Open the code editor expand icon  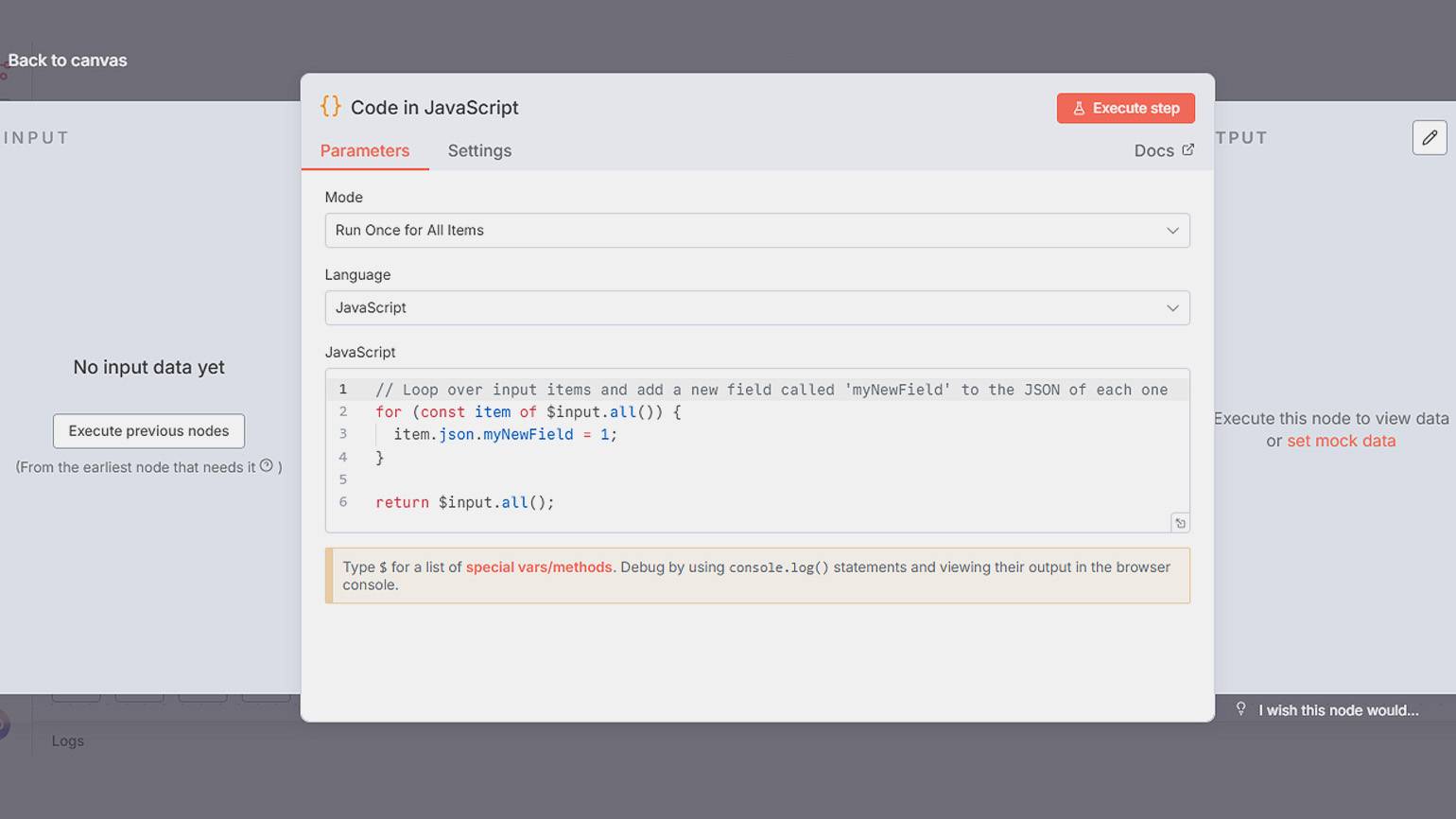[1179, 523]
